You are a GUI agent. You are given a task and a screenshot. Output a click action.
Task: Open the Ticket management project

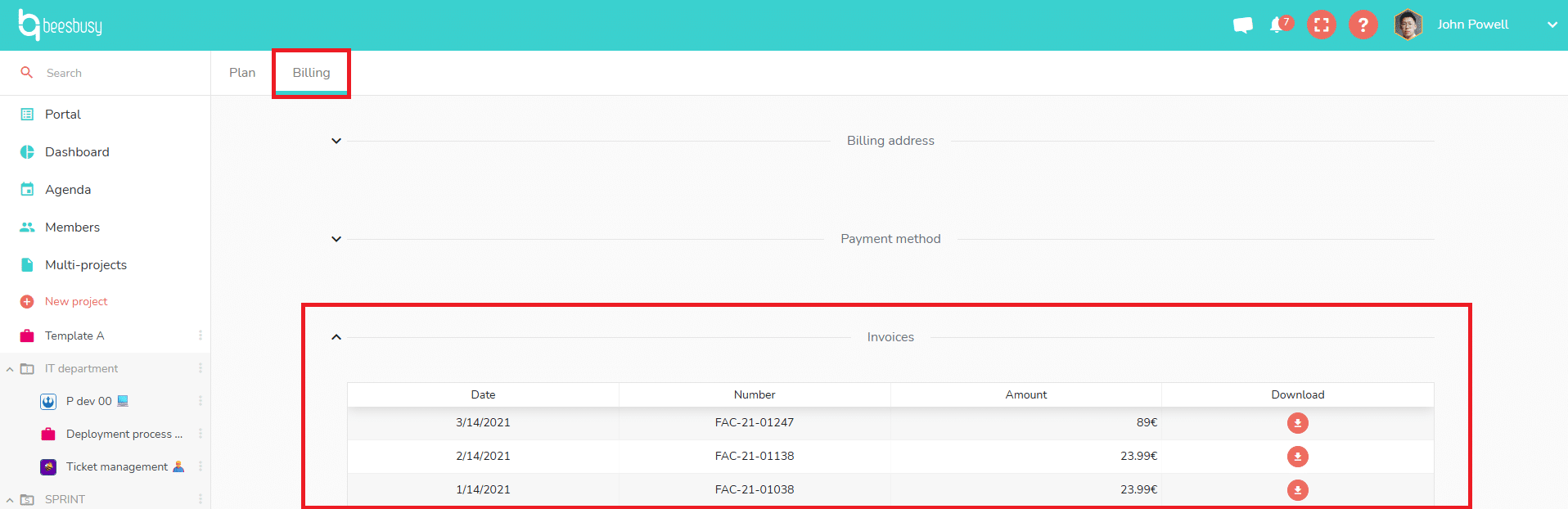coord(116,466)
